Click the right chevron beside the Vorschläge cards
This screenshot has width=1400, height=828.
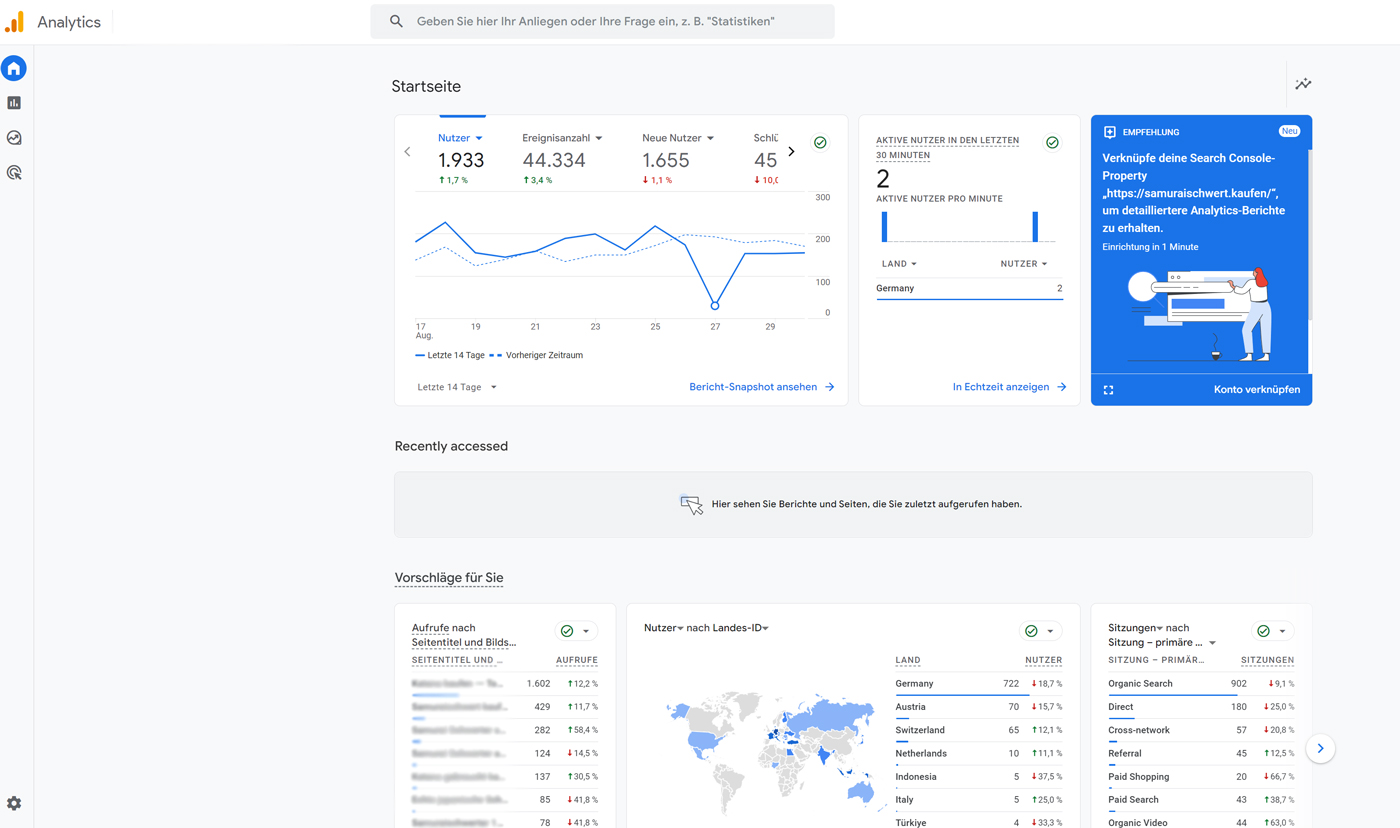(x=1320, y=748)
